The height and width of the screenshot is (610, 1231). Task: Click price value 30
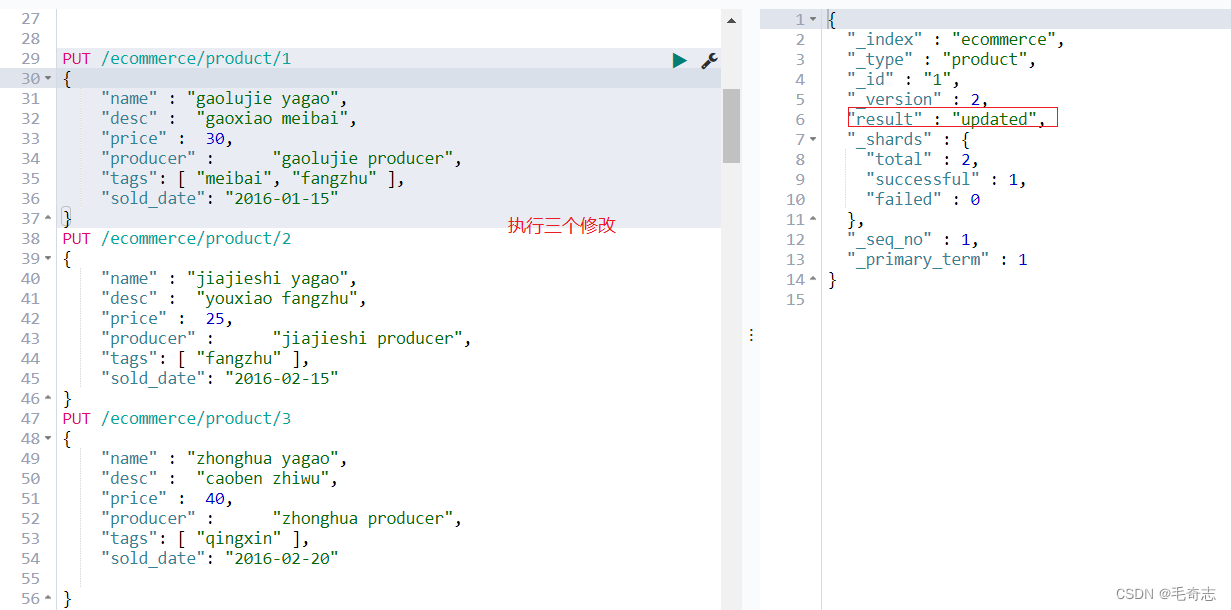point(214,139)
